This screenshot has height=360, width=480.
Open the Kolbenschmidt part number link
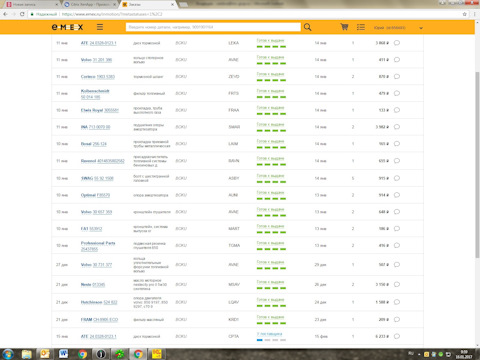point(90,97)
